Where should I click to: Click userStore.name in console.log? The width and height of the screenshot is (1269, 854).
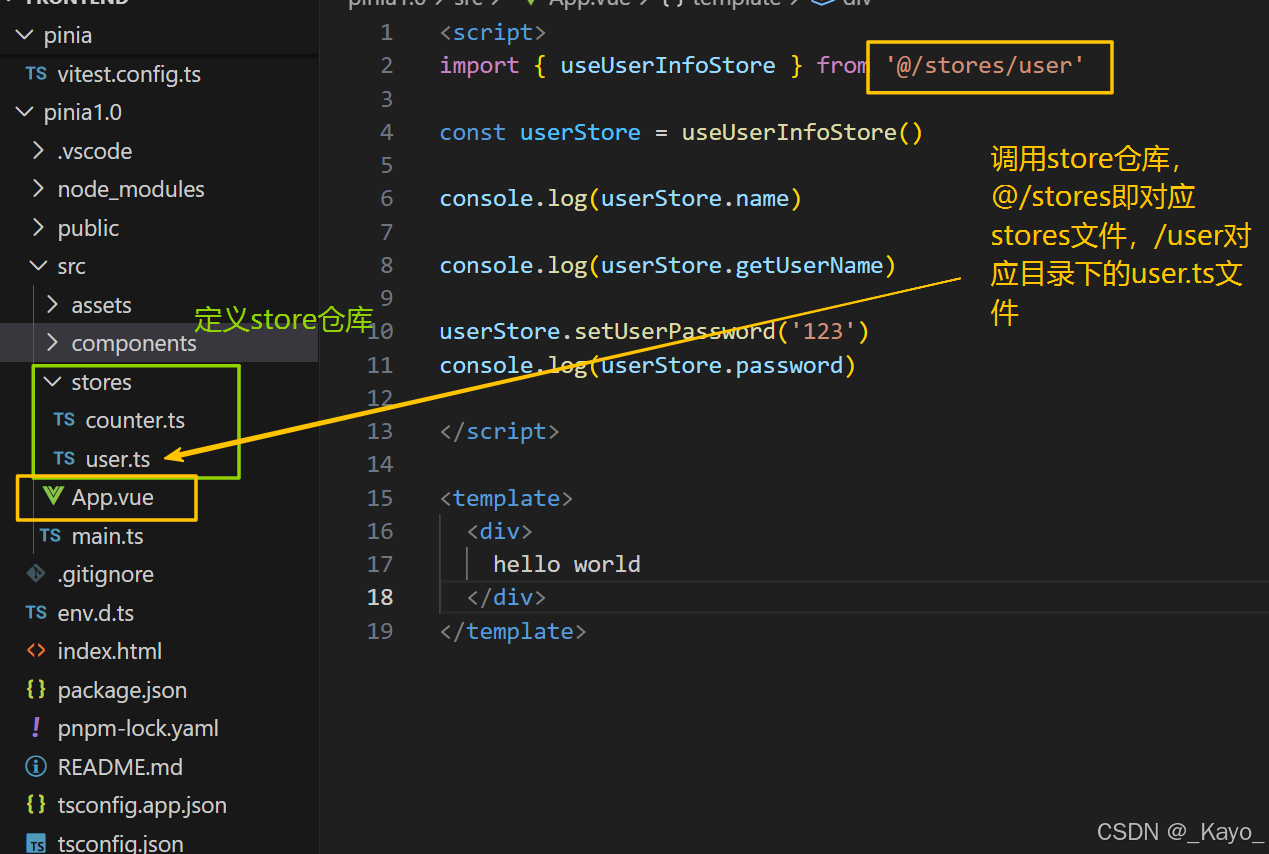[x=694, y=198]
